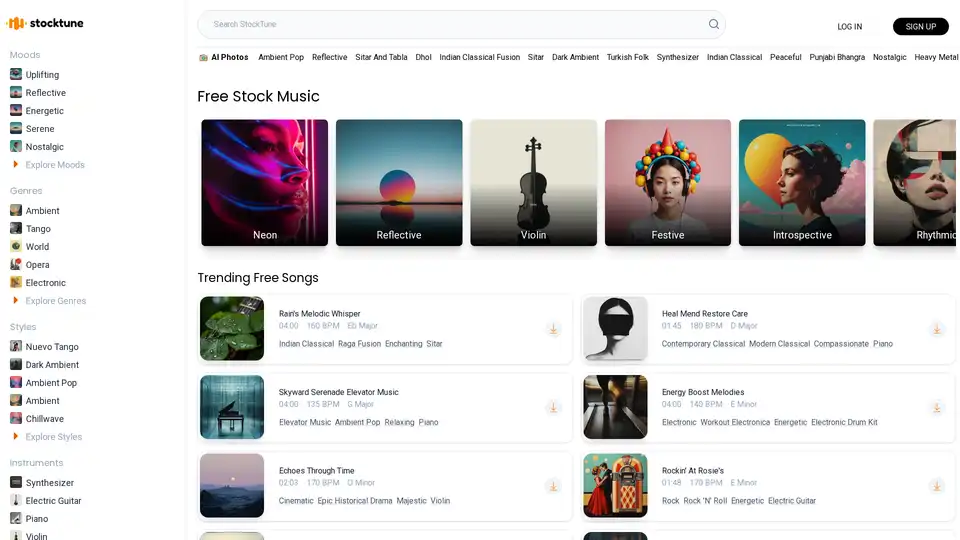Image resolution: width=960 pixels, height=540 pixels.
Task: Select the Synthesizer instrument icon in sidebar
Action: 16,483
